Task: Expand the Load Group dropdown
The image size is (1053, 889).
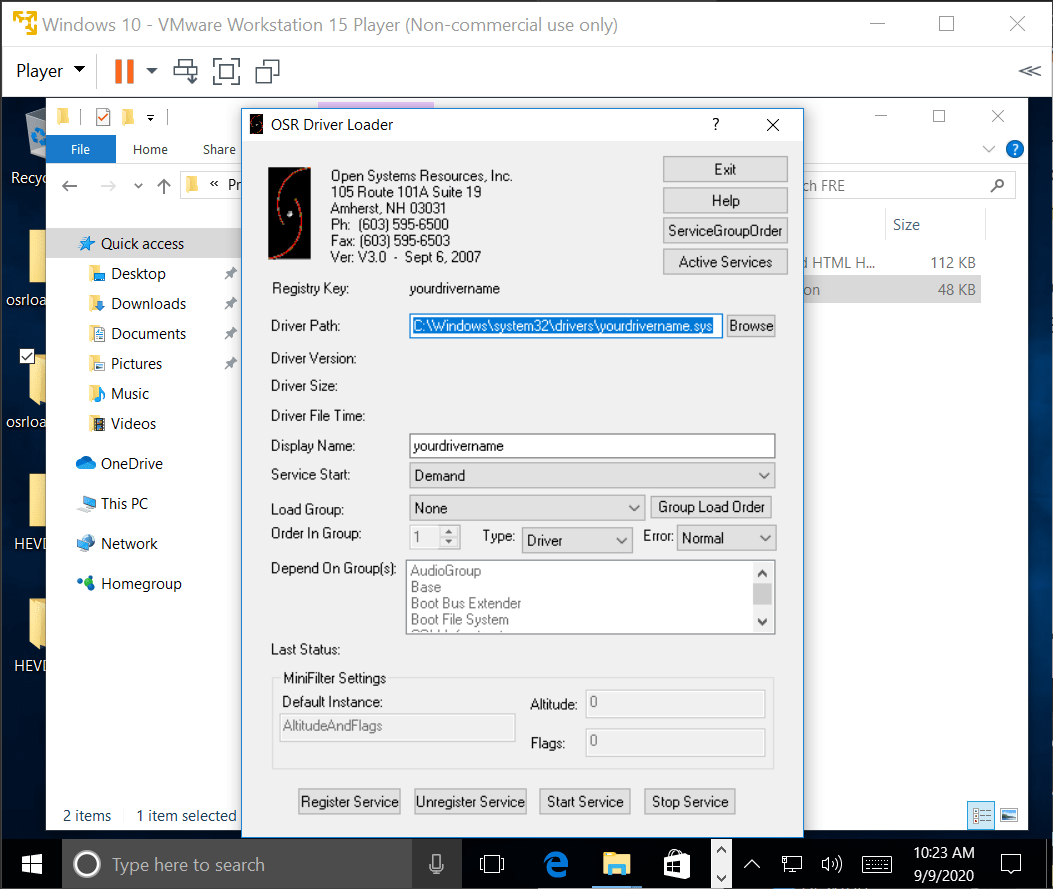Action: (x=527, y=508)
